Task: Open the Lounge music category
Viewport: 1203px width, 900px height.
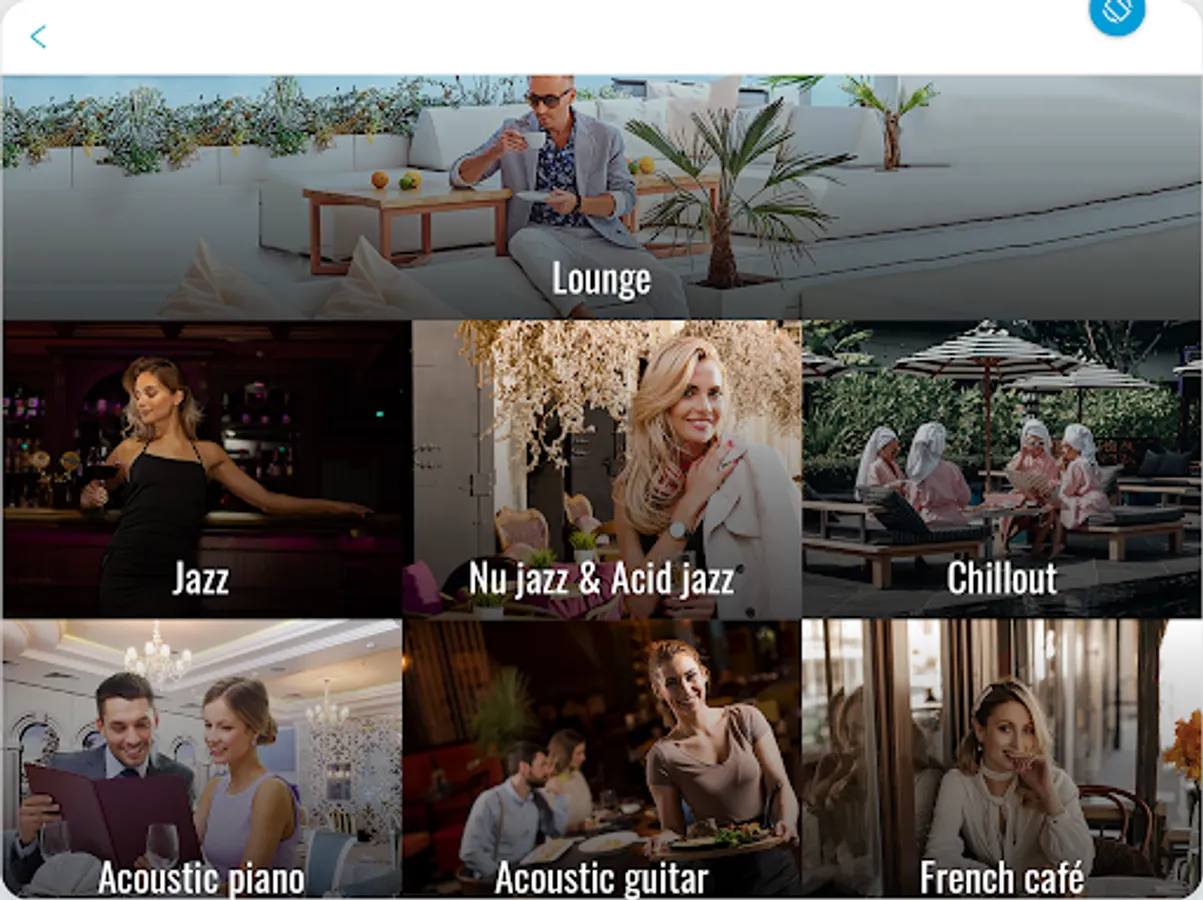Action: pos(601,280)
